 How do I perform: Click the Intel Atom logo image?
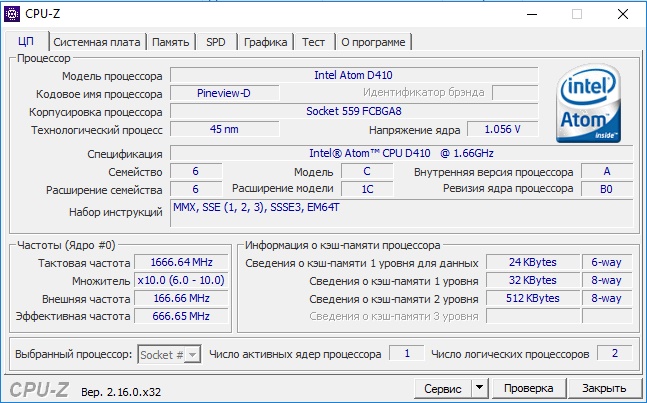click(588, 104)
